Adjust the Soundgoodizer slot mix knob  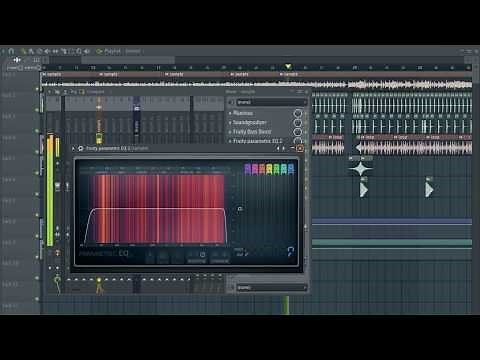click(297, 122)
